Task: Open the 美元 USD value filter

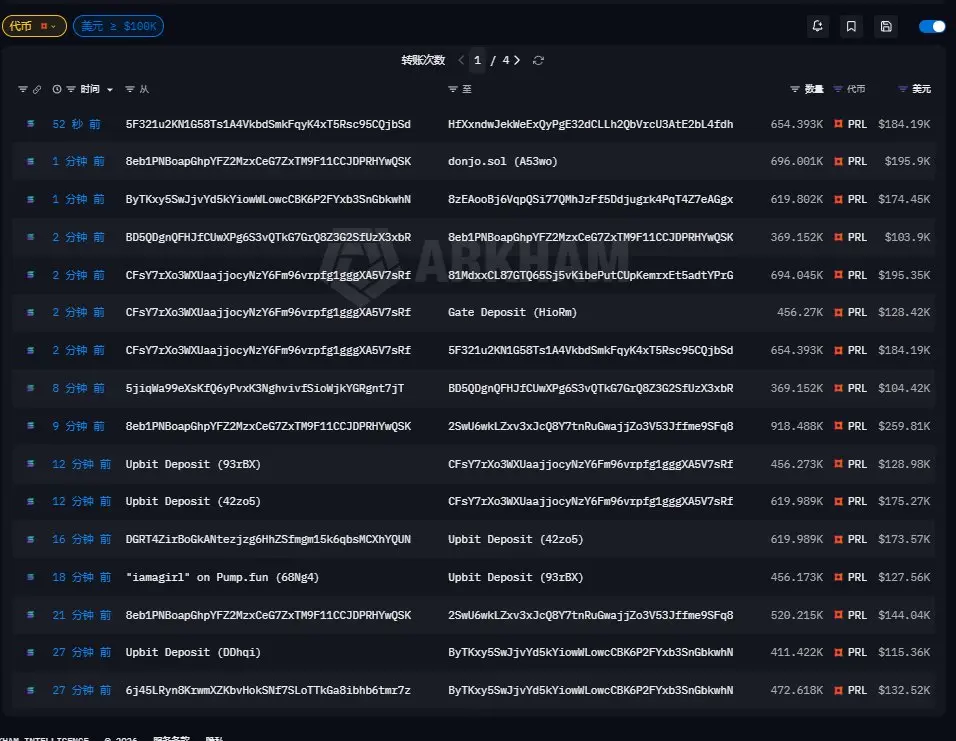Action: (x=903, y=89)
